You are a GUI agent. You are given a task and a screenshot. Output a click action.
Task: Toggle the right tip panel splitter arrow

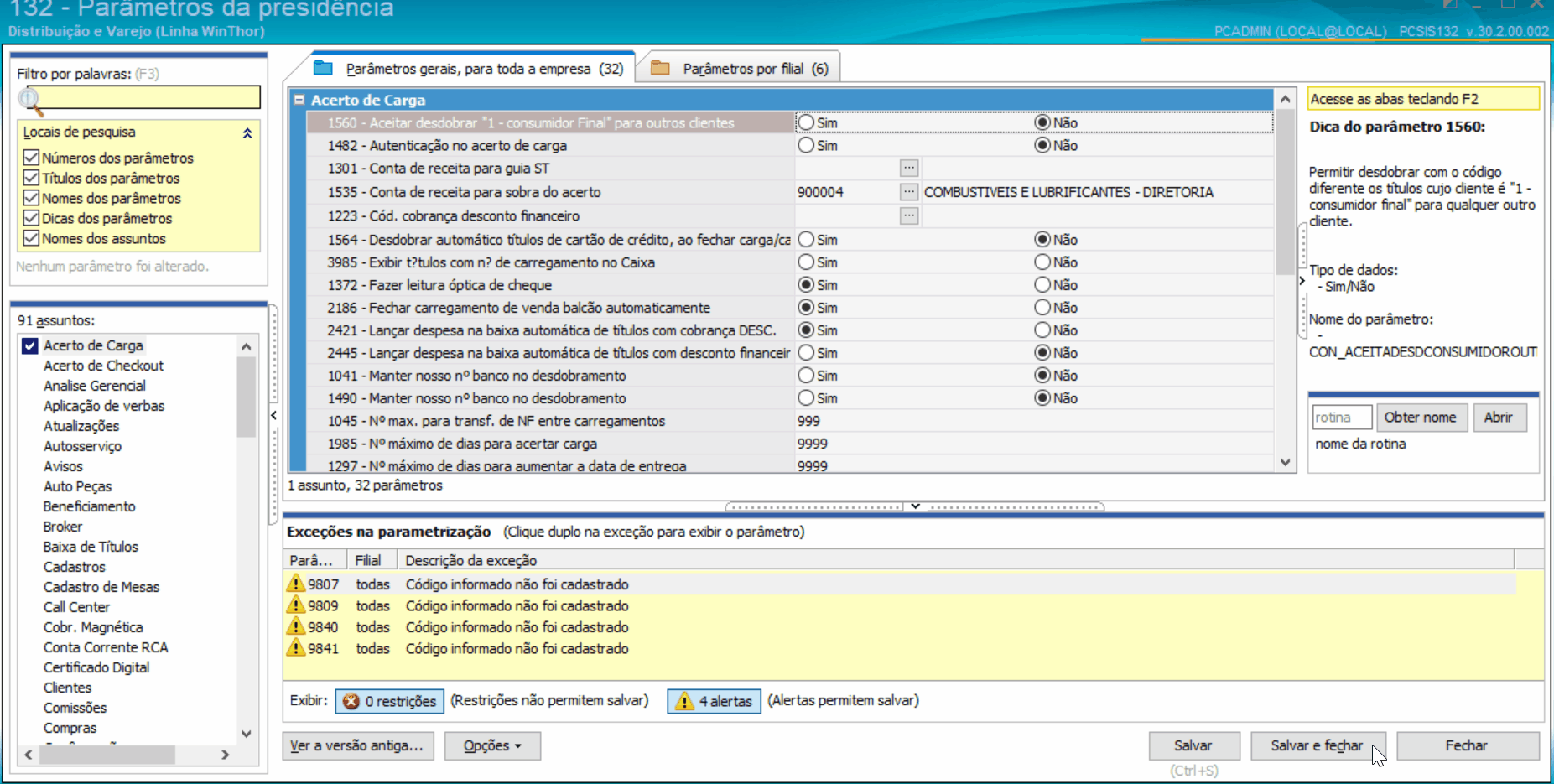[x=1302, y=281]
